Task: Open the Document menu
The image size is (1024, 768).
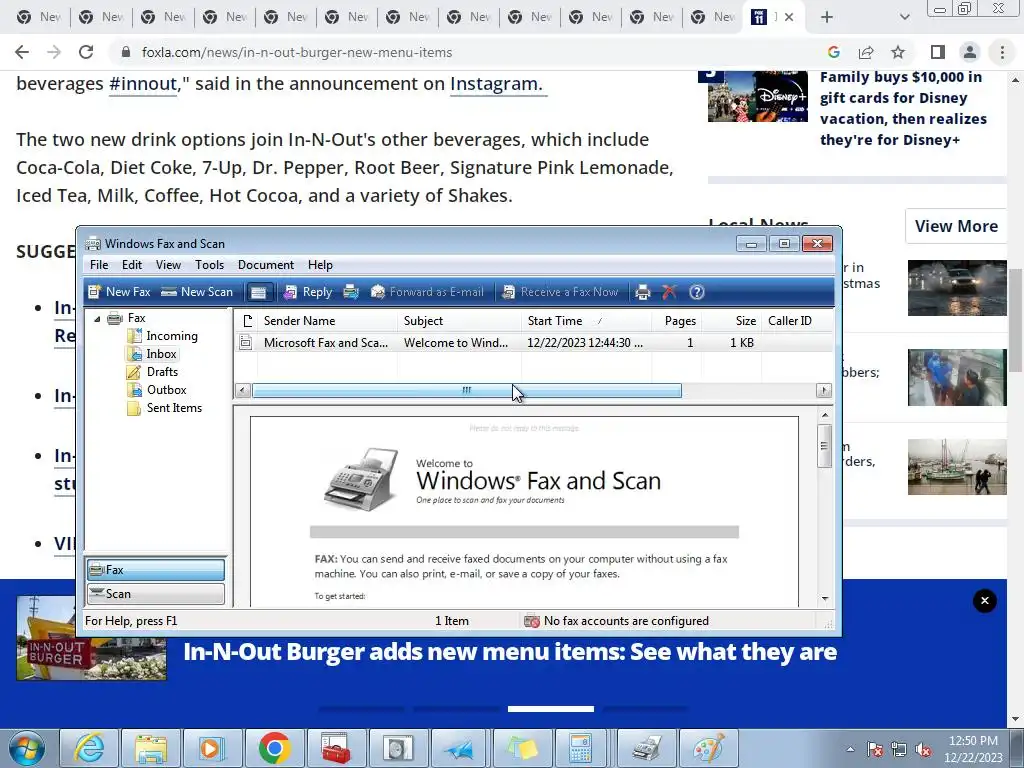Action: [x=266, y=264]
